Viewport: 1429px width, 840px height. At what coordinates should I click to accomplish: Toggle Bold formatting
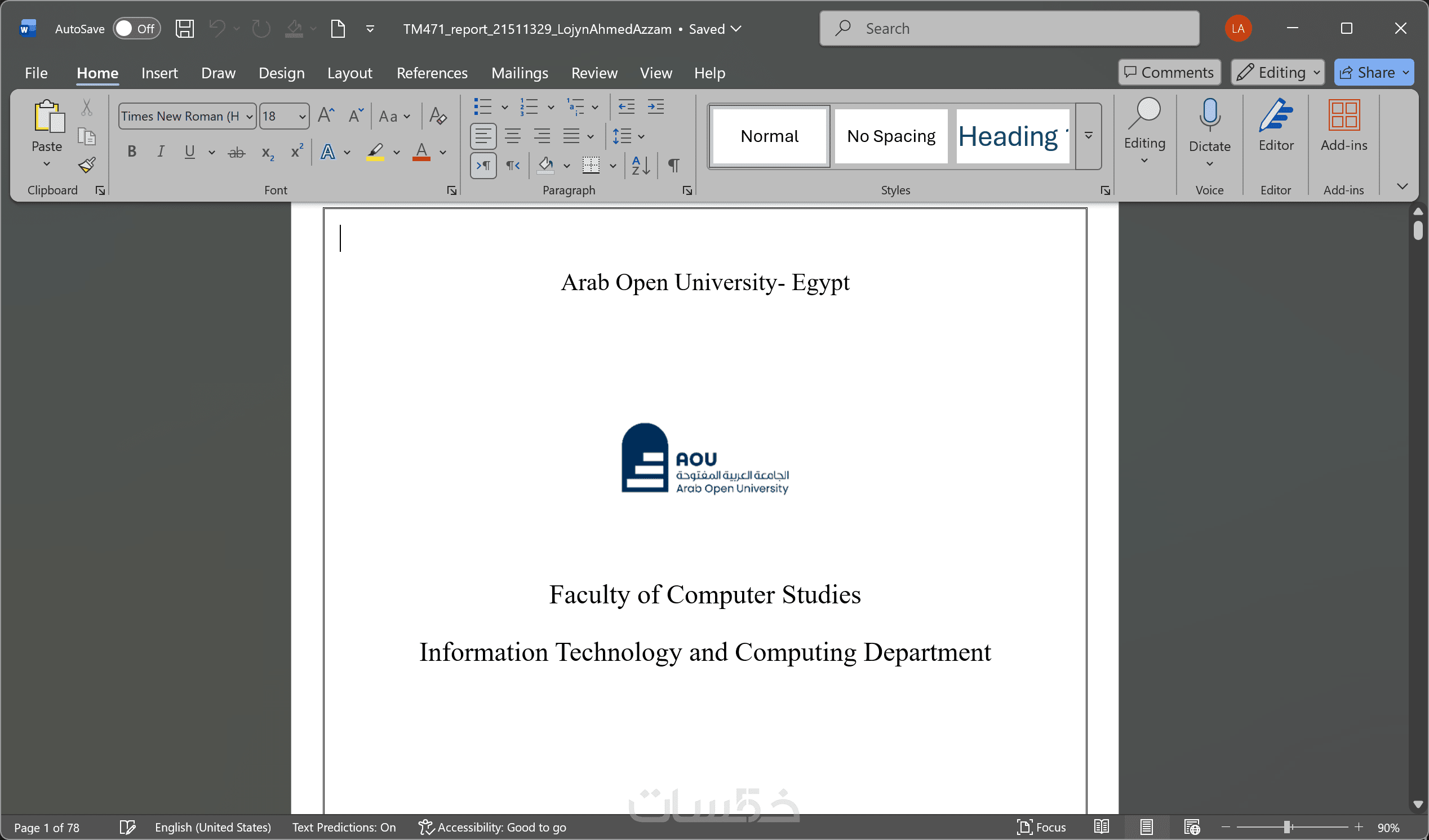(131, 152)
